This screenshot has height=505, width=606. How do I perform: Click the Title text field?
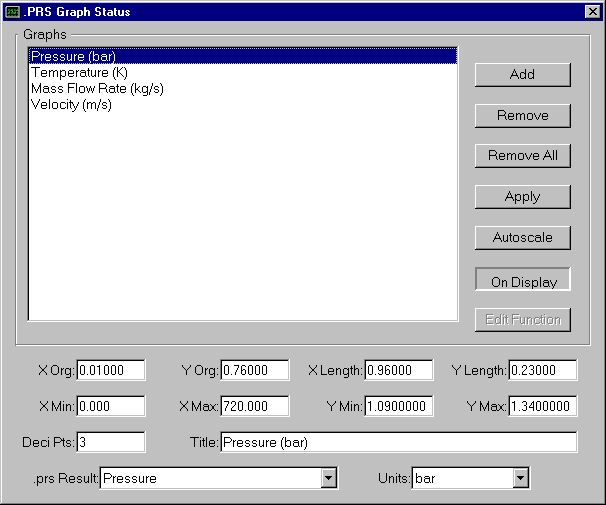pos(399,442)
